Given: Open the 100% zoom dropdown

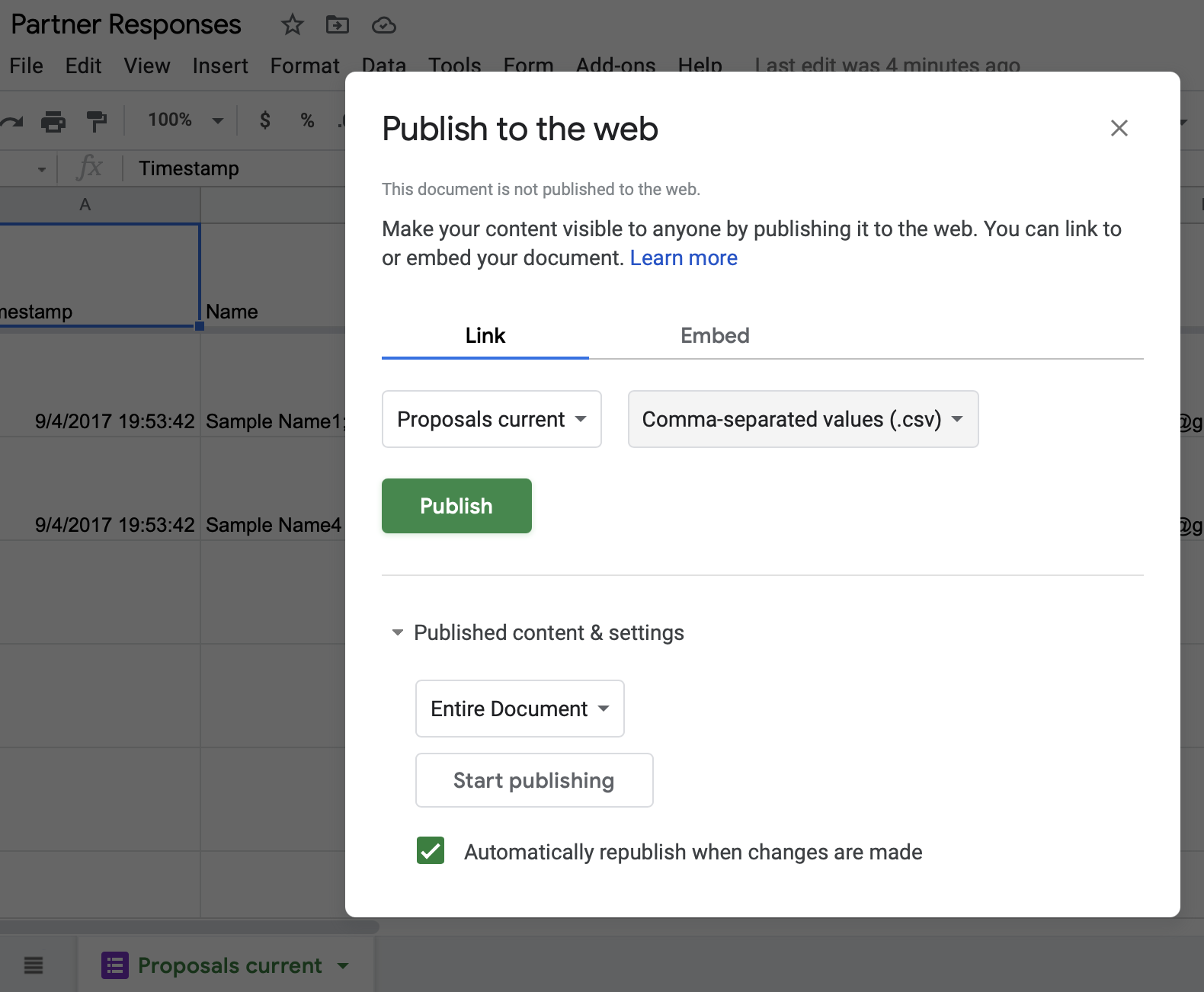Looking at the screenshot, I should (x=185, y=120).
